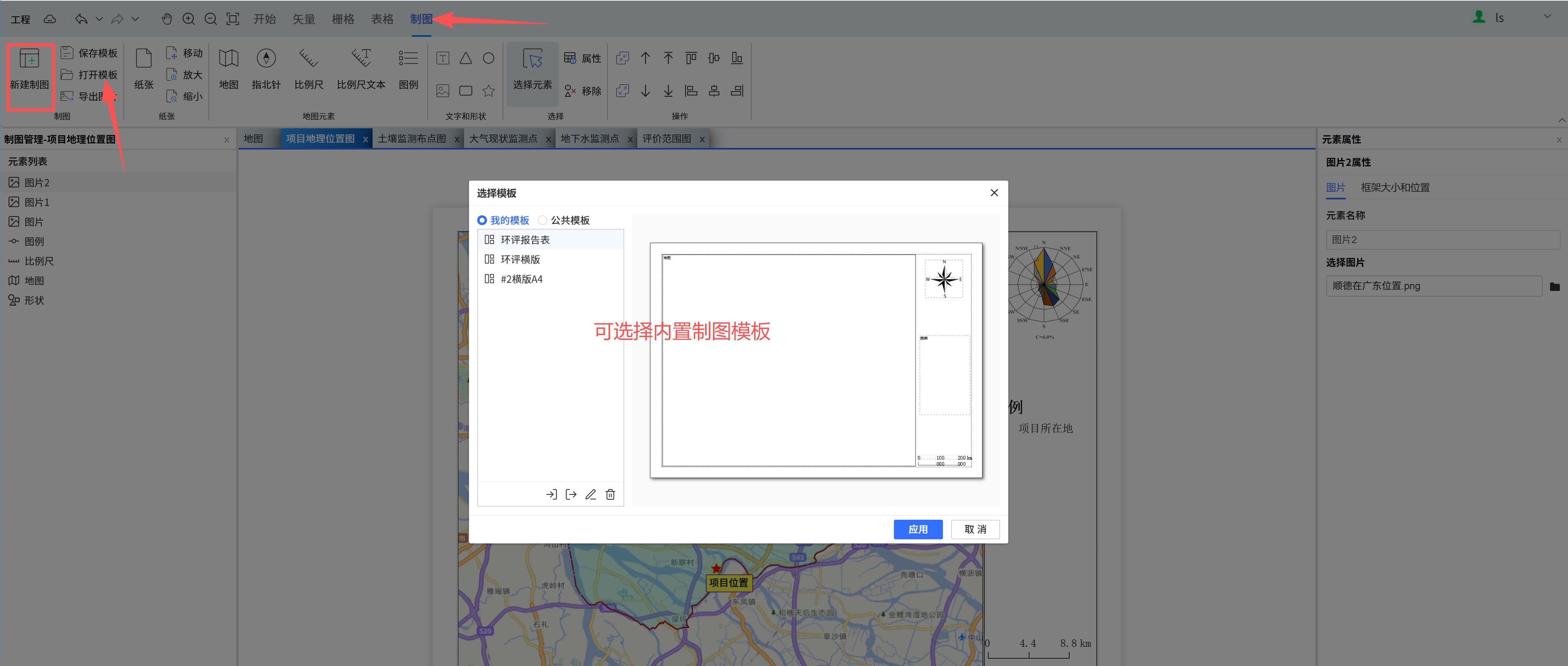Click the bring forward up-arrow icon
Viewport: 1568px width, 666px height.
click(645, 58)
